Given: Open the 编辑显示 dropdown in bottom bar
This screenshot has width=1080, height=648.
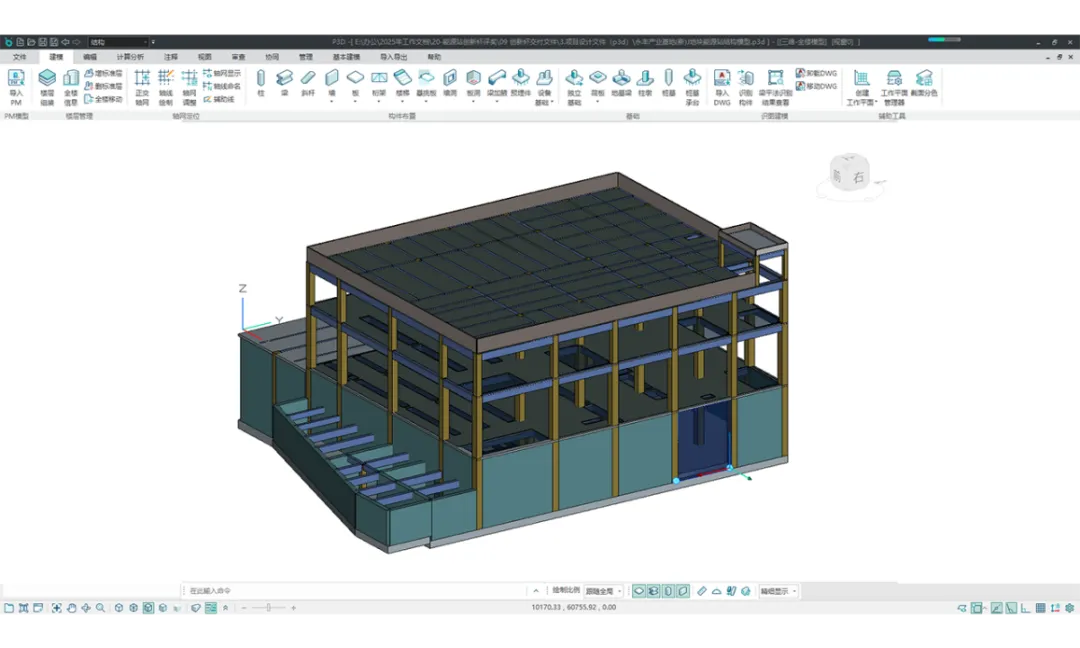Looking at the screenshot, I should pyautogui.click(x=779, y=591).
